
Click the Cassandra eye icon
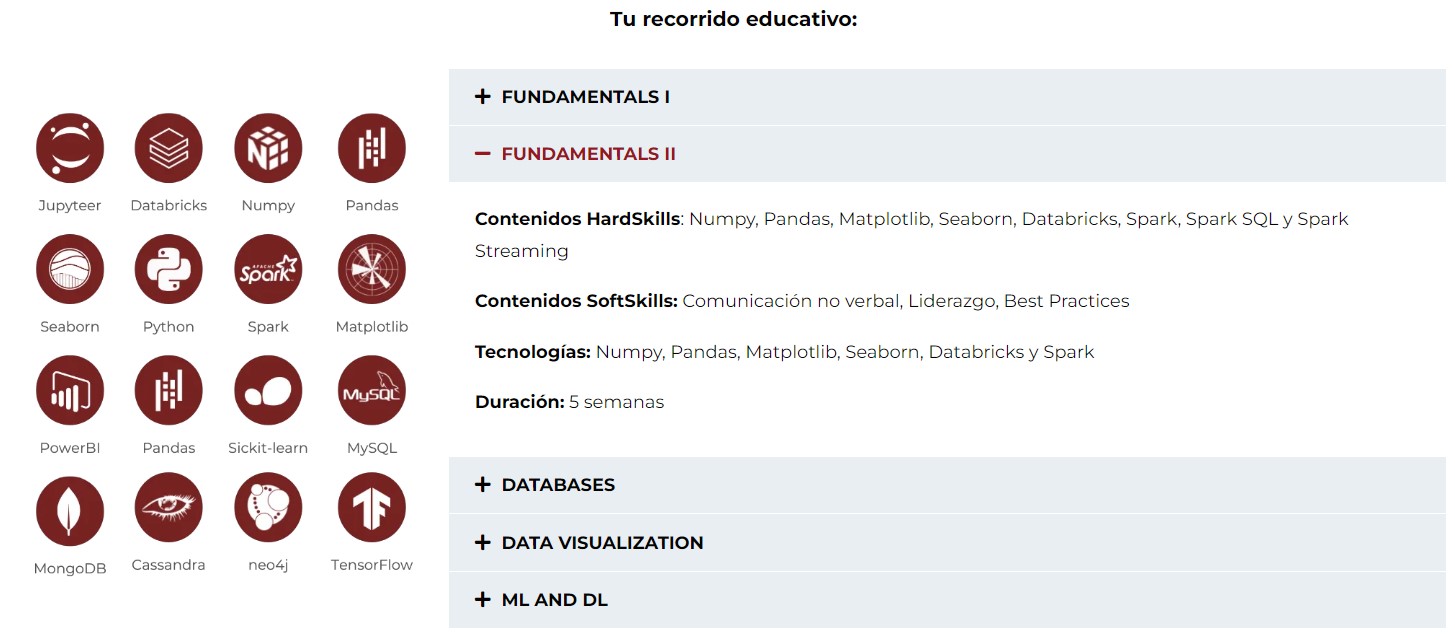click(169, 508)
